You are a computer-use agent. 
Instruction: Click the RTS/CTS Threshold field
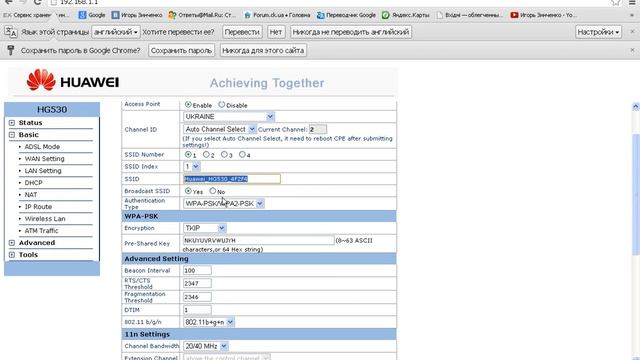pos(197,283)
